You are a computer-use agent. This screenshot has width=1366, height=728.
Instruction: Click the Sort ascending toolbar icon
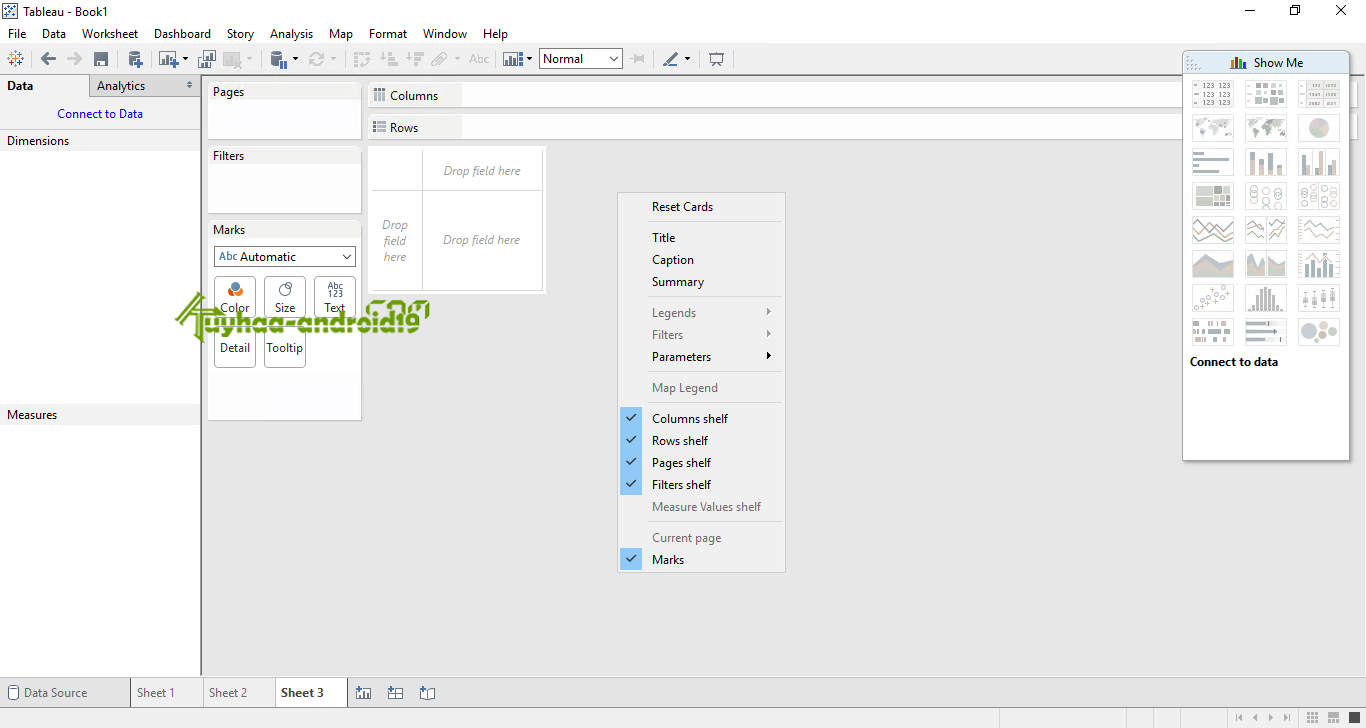point(388,59)
